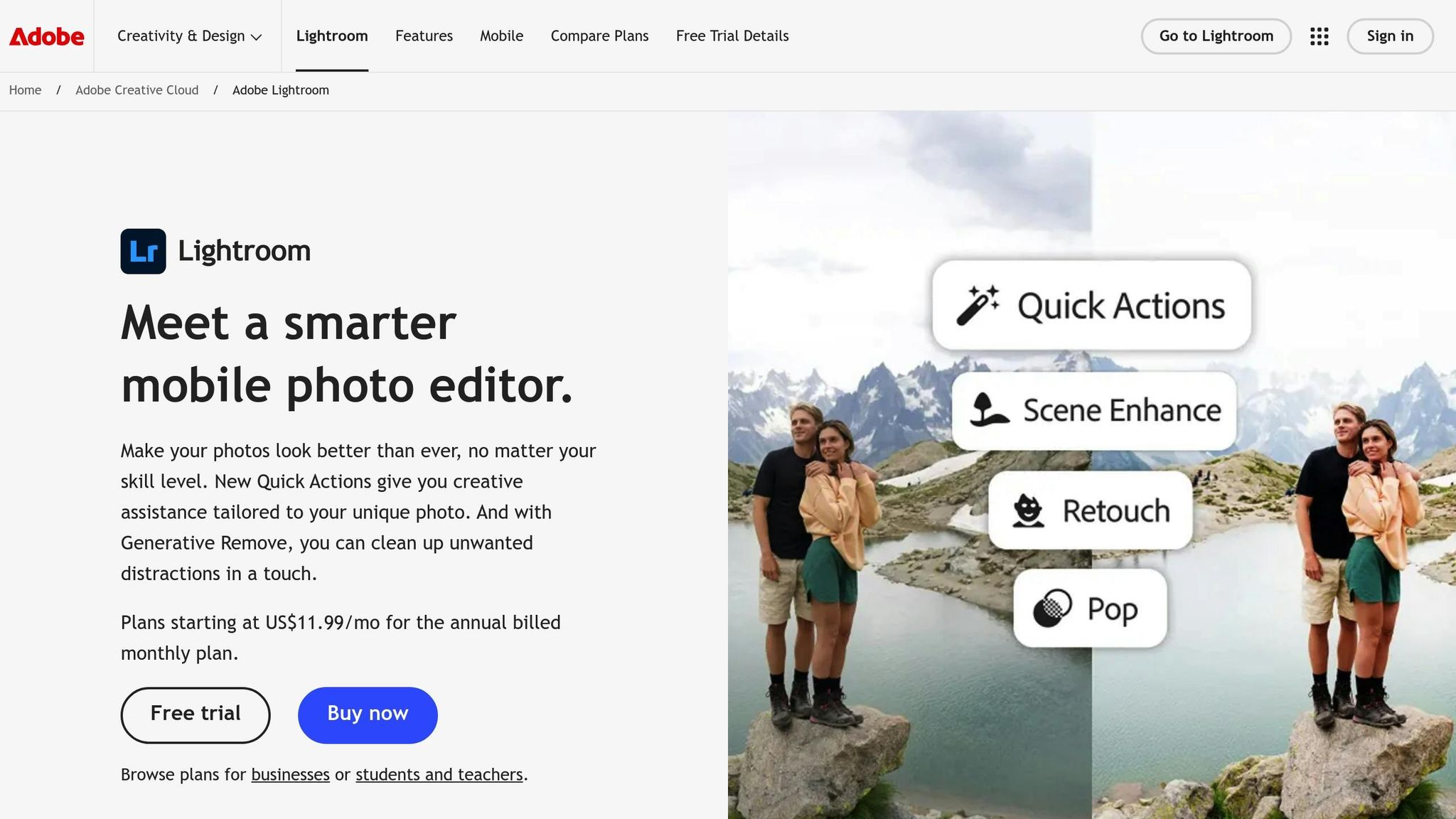The image size is (1456, 819).
Task: Open the Features menu item
Action: pyautogui.click(x=424, y=36)
